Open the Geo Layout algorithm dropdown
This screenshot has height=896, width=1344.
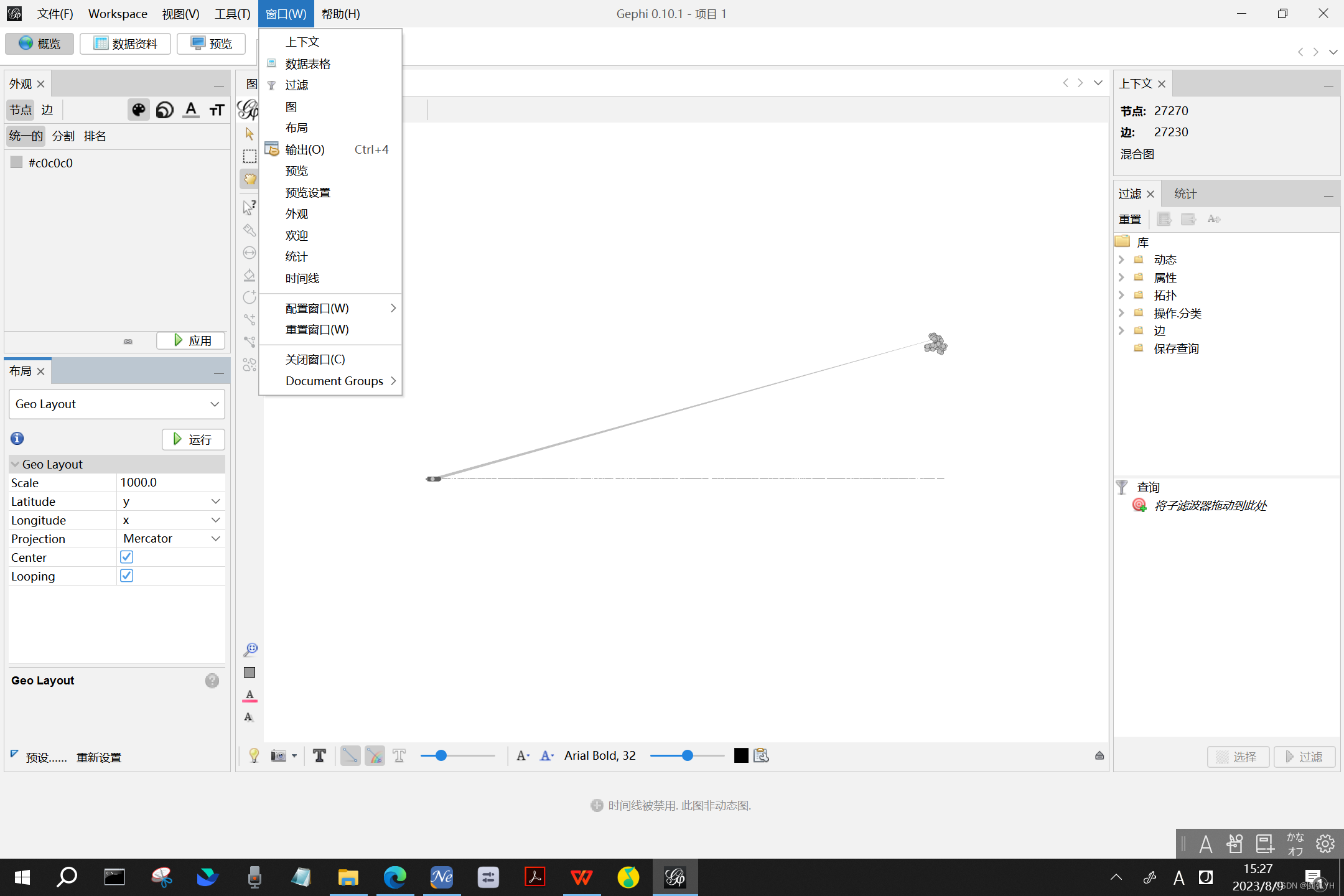pos(117,404)
